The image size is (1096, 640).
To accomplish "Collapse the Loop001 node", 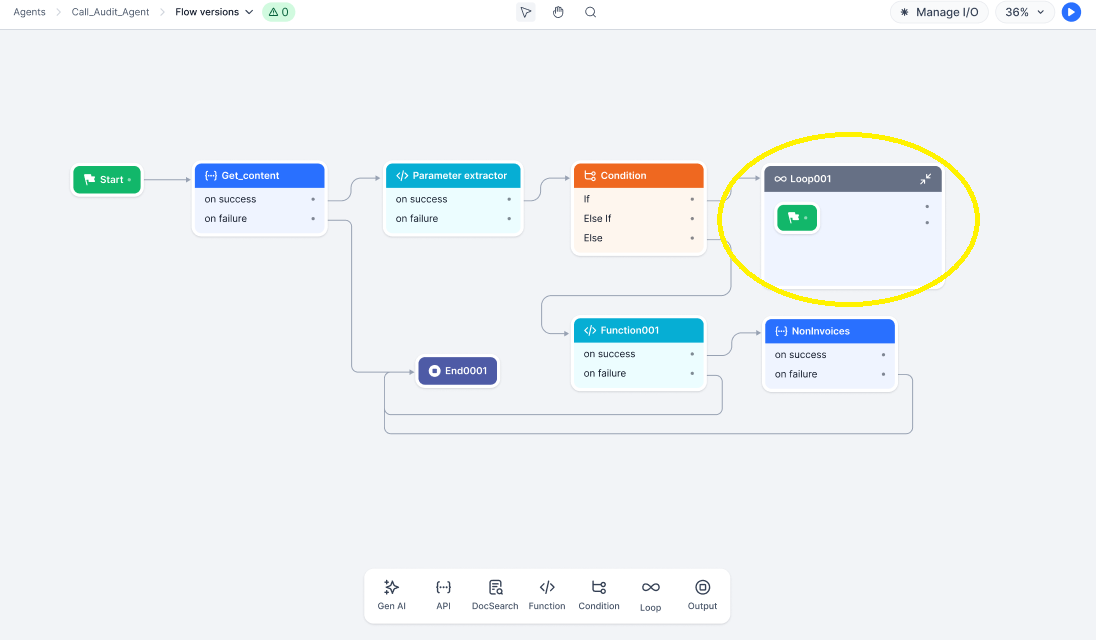I will [925, 178].
